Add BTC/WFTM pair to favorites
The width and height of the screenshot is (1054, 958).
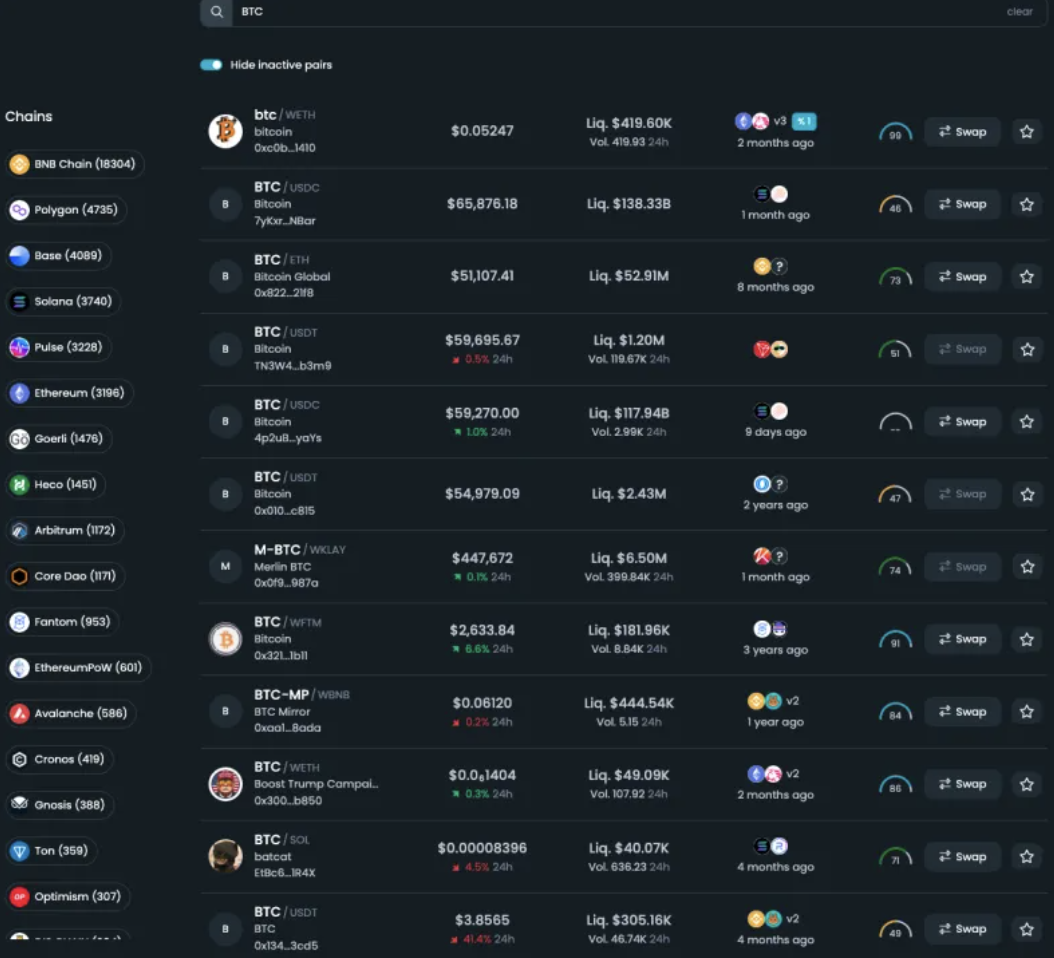click(x=1026, y=639)
